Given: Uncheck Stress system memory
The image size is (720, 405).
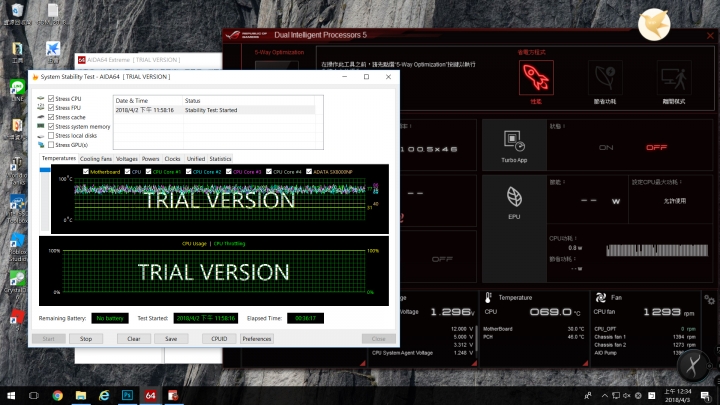Looking at the screenshot, I should (51, 126).
